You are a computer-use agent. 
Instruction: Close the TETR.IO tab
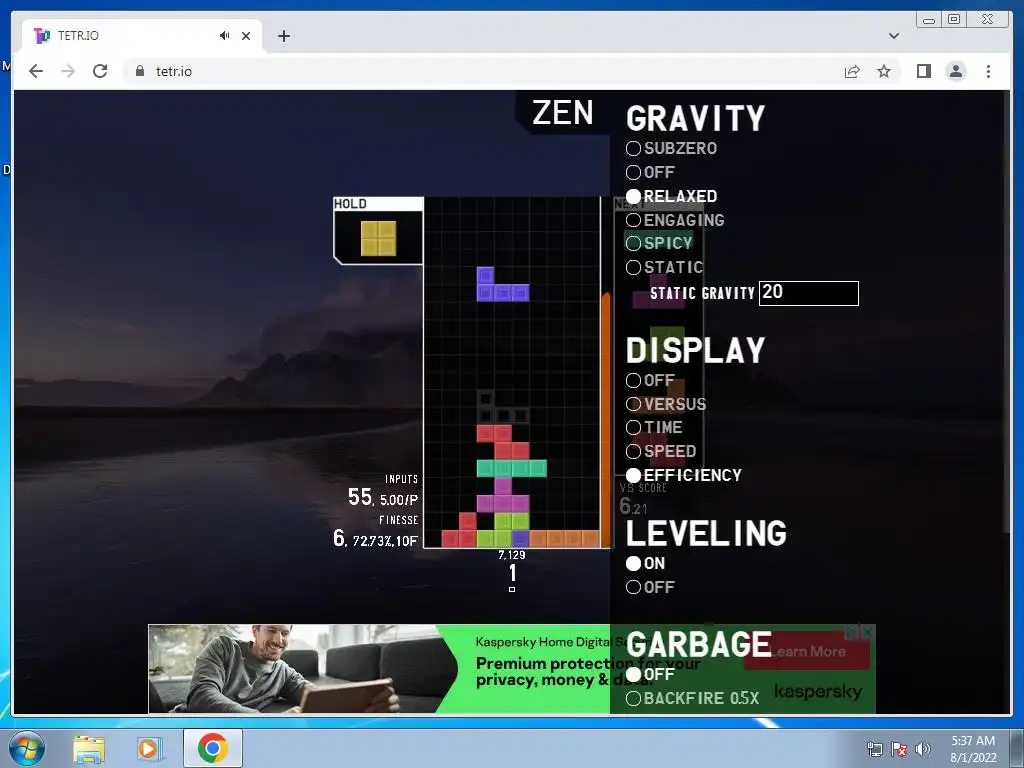coord(246,36)
